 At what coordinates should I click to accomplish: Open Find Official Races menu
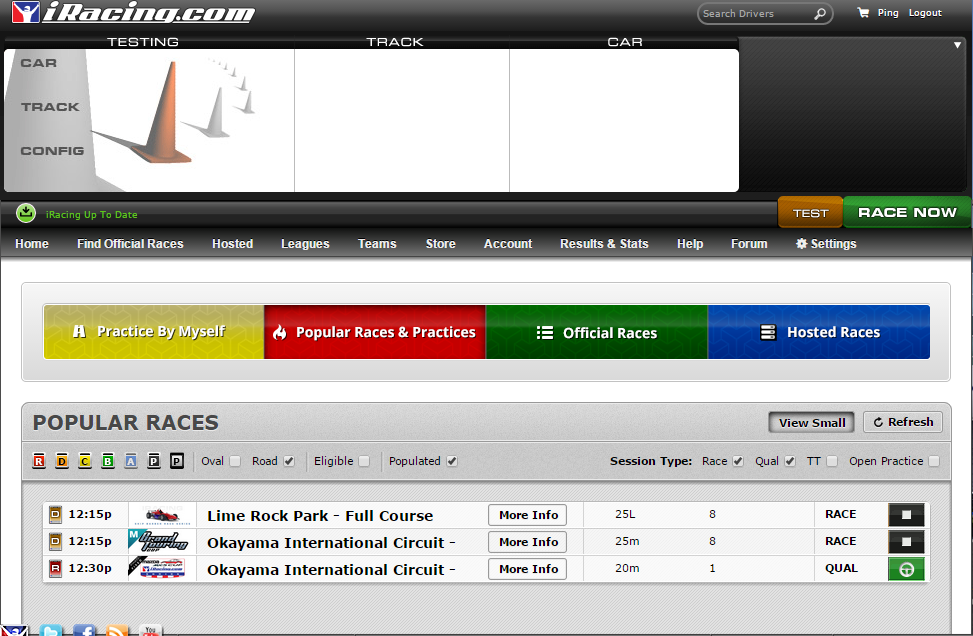pyautogui.click(x=130, y=244)
